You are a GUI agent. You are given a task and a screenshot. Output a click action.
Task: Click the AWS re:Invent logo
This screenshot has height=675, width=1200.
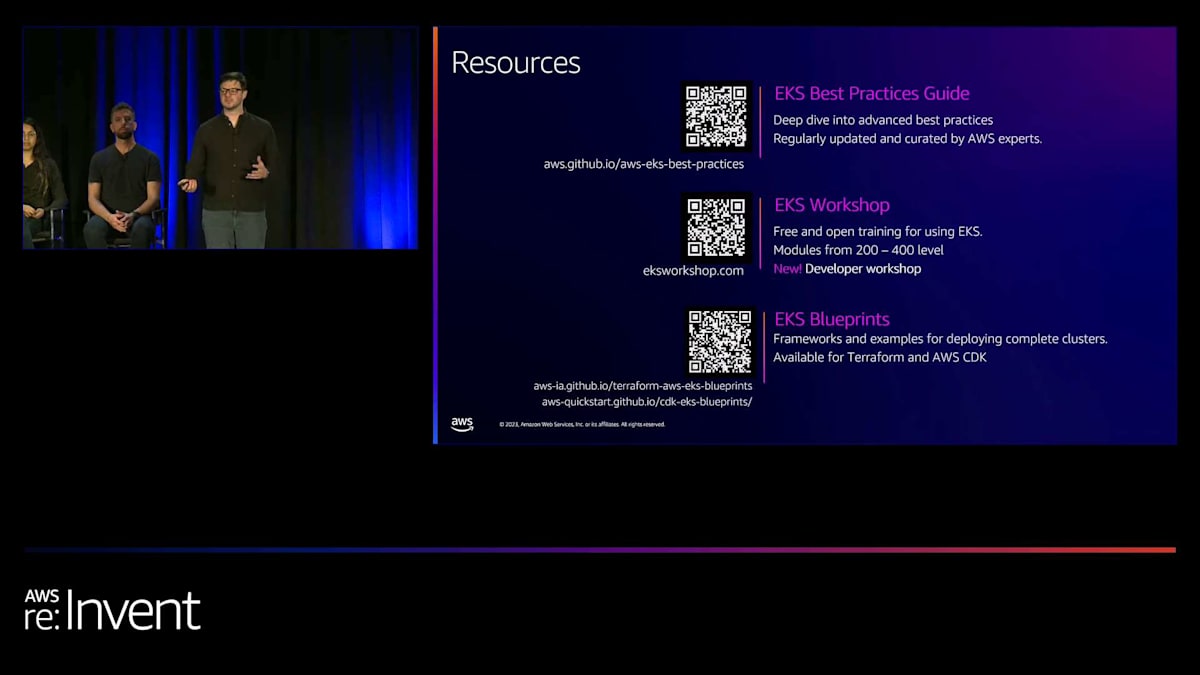click(112, 609)
